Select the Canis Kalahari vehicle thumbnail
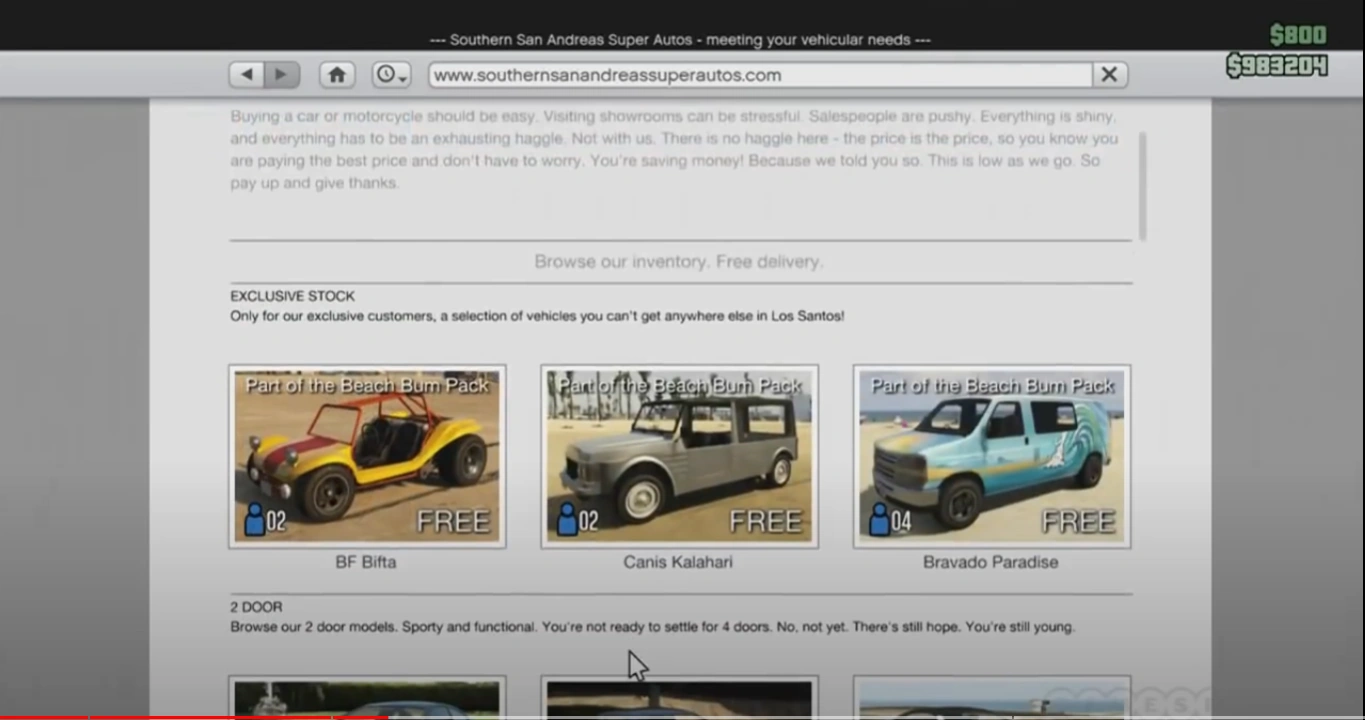1365x720 pixels. tap(679, 456)
